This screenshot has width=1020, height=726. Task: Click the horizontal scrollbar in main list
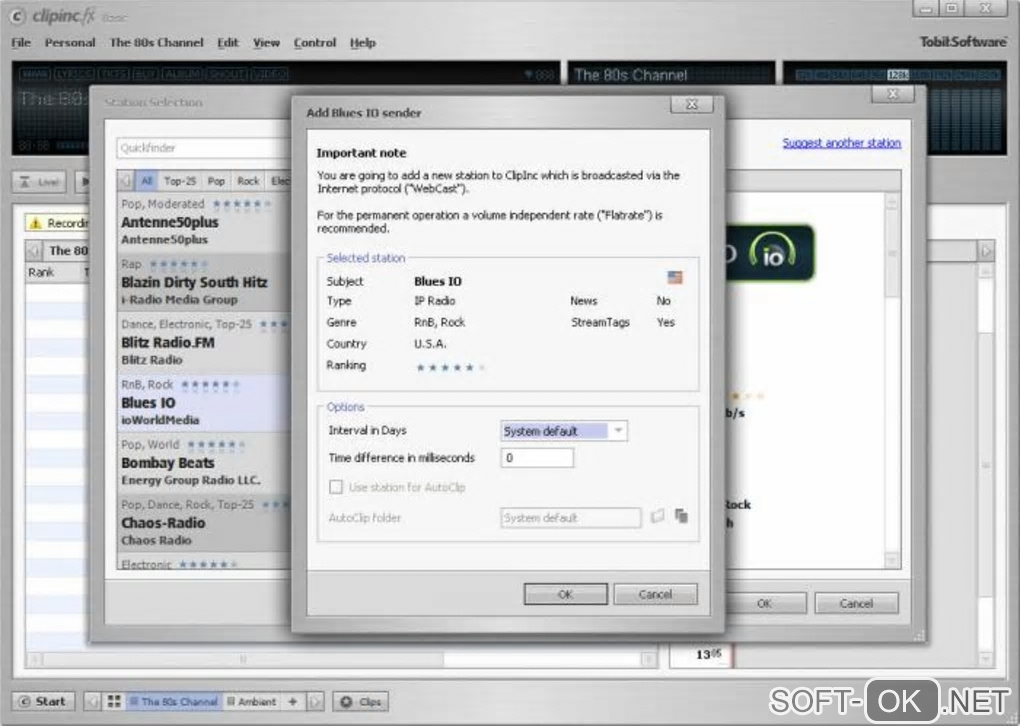coord(342,659)
